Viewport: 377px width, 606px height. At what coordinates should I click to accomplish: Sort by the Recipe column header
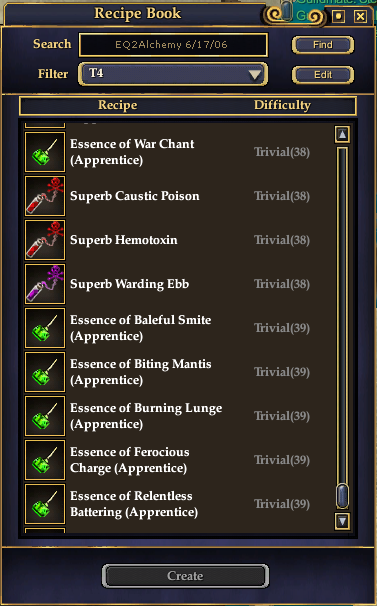coord(118,105)
